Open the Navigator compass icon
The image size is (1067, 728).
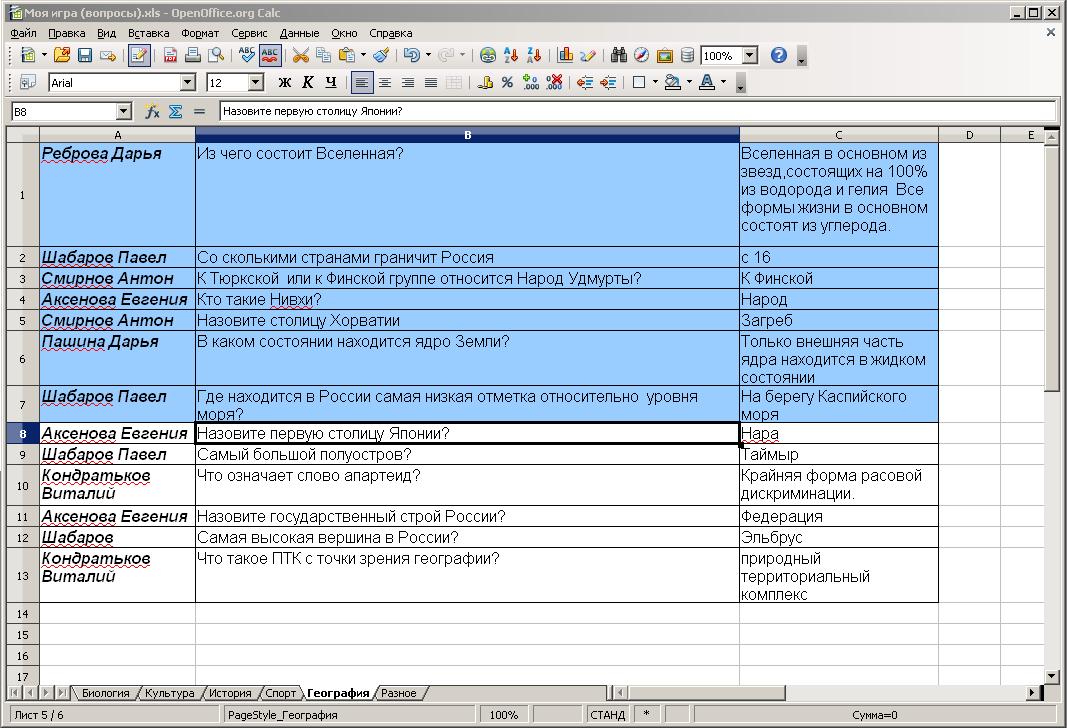click(x=641, y=56)
